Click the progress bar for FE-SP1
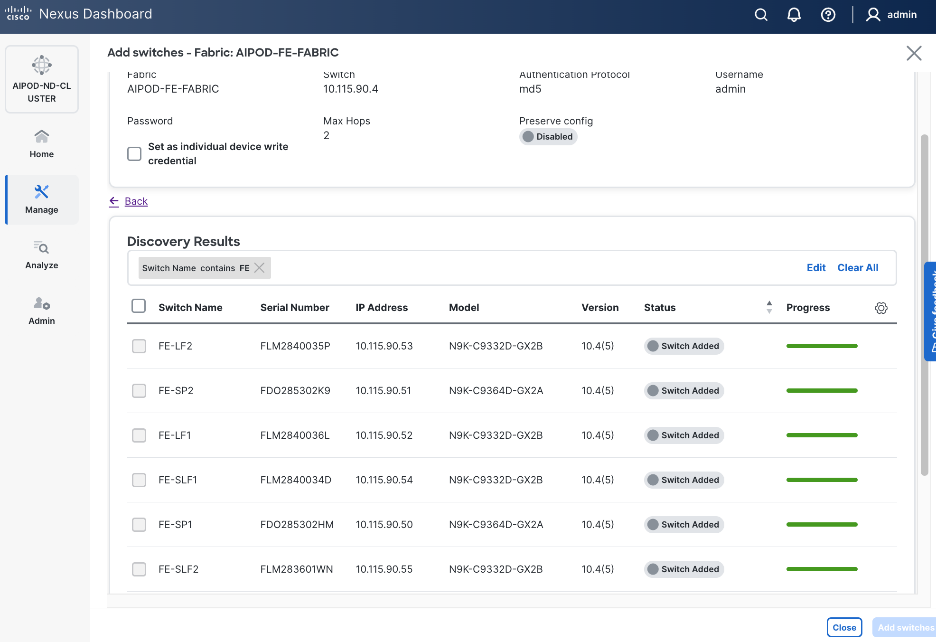This screenshot has height=642, width=936. (822, 524)
